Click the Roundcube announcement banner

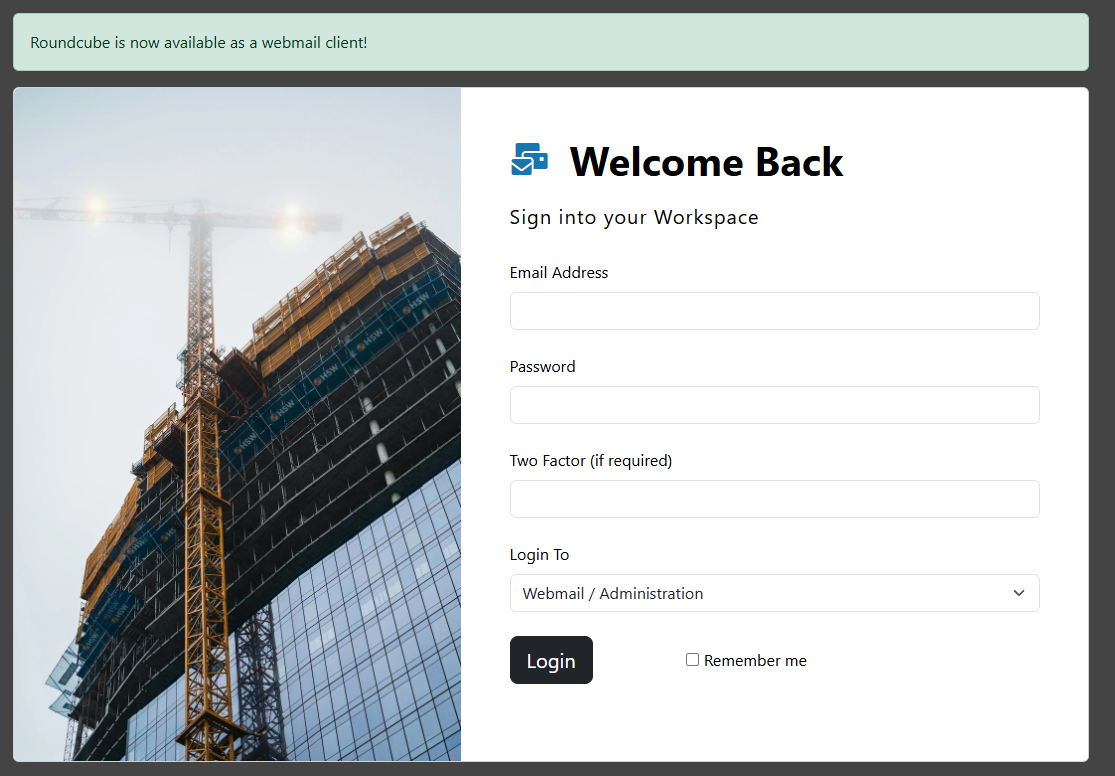click(x=550, y=42)
